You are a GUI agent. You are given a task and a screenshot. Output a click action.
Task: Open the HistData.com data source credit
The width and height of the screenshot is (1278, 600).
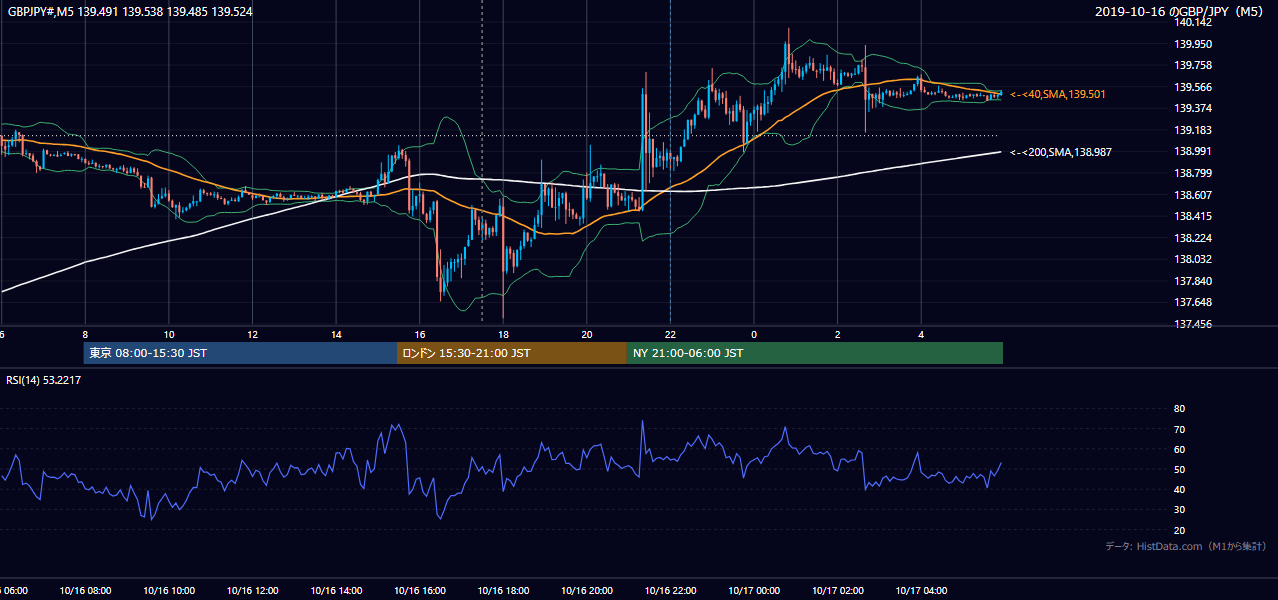tap(1185, 546)
